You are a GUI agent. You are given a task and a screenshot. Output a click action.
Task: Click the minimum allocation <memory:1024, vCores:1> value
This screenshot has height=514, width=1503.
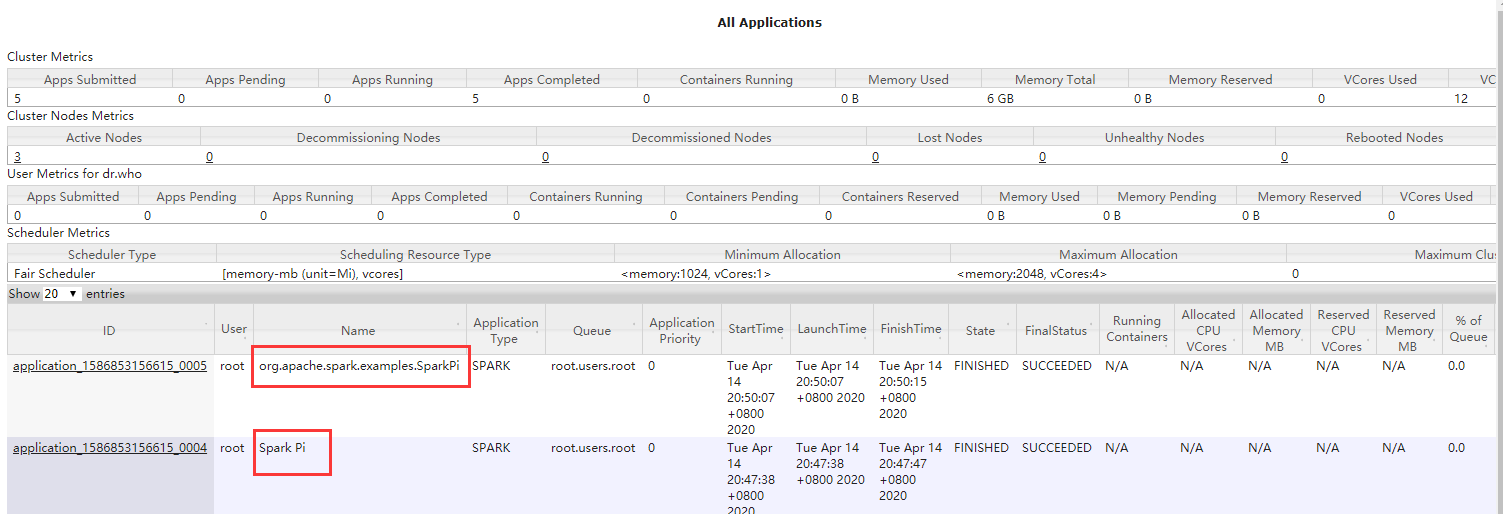[x=696, y=273]
